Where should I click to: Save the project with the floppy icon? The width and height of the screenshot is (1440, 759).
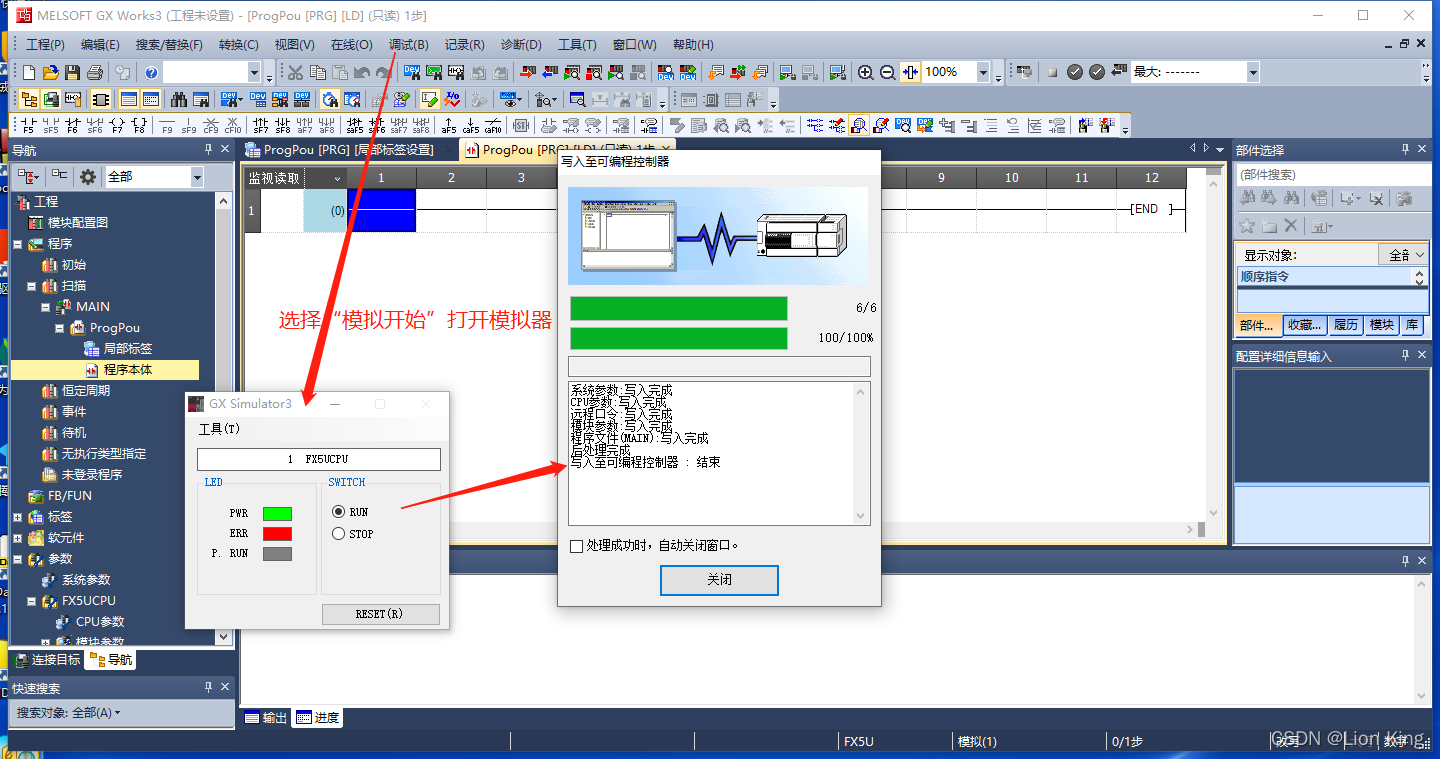72,73
